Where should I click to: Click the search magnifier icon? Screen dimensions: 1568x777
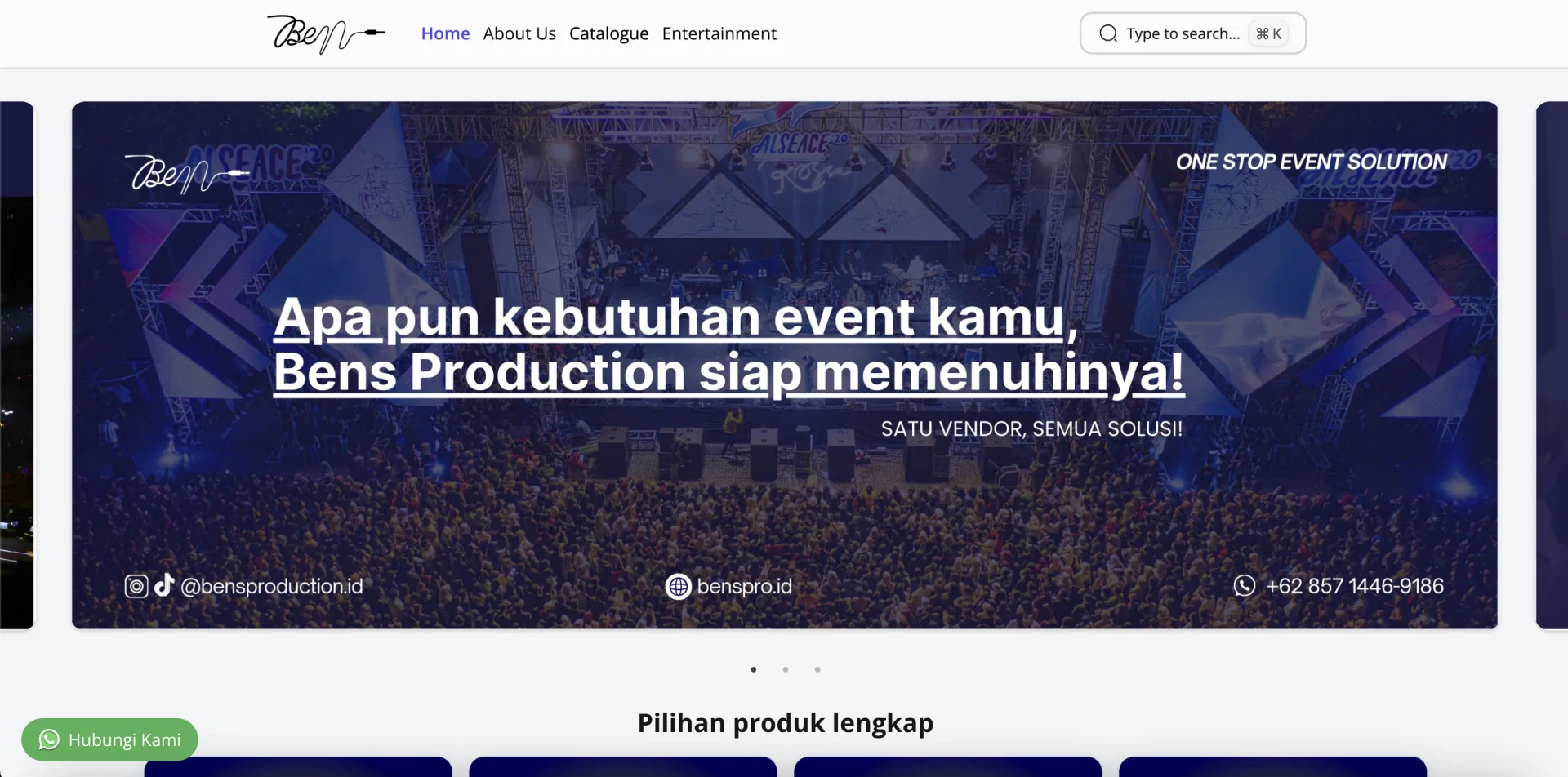[1108, 33]
